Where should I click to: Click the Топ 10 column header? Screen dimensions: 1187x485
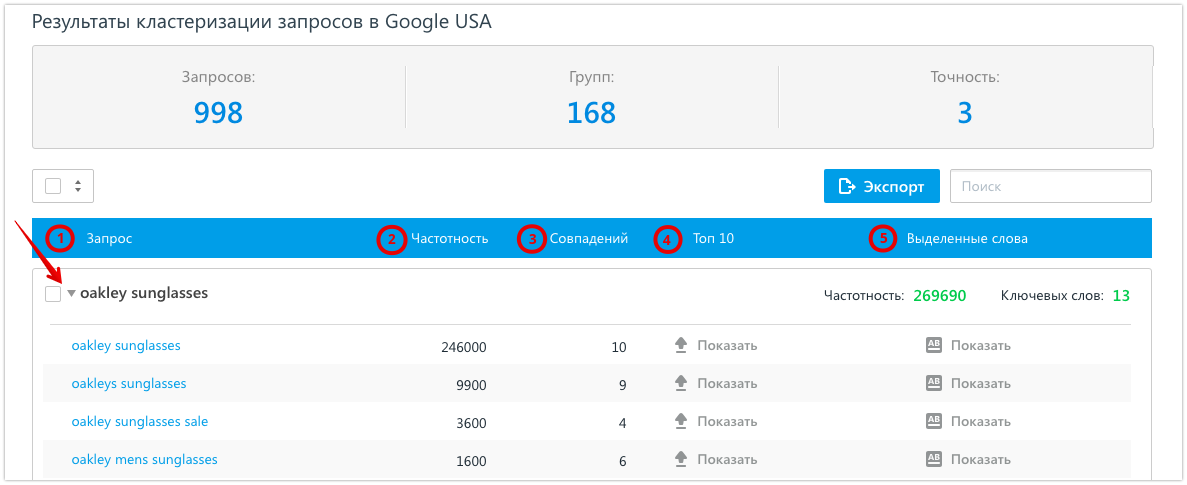click(x=713, y=239)
